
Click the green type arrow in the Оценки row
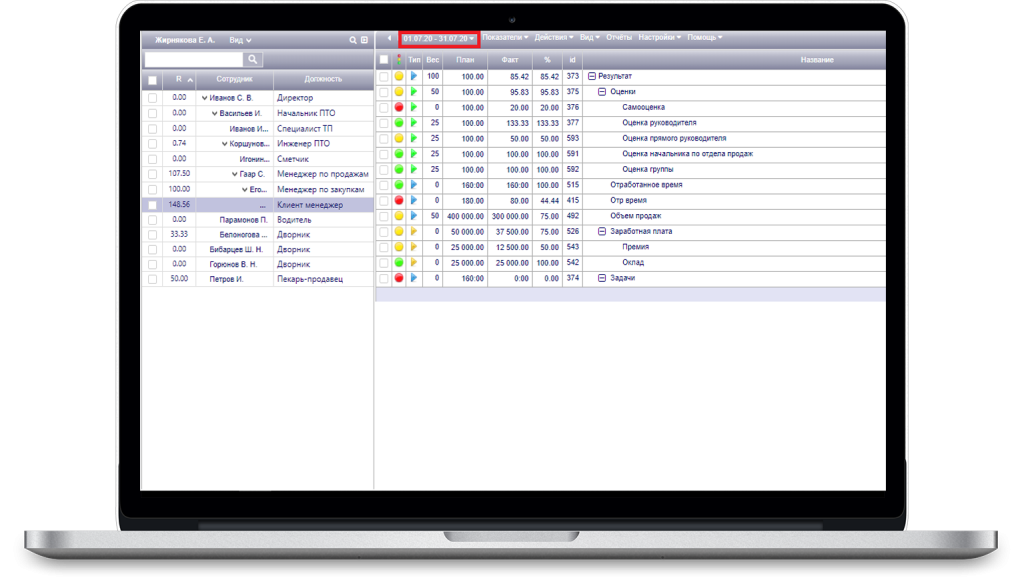[414, 91]
